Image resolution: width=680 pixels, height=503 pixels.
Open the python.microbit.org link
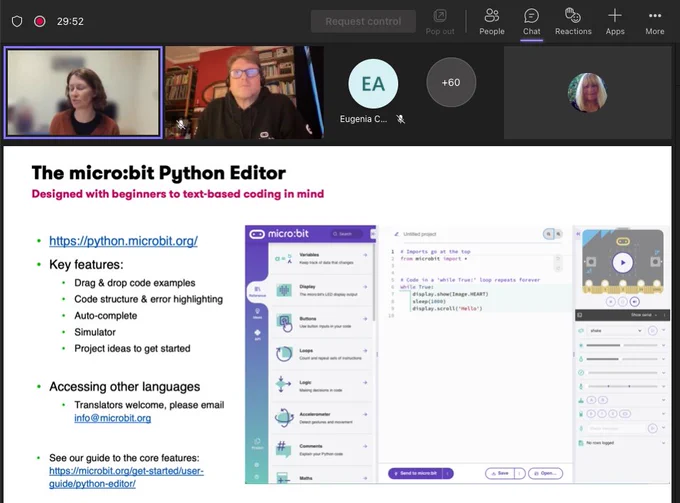click(x=123, y=241)
